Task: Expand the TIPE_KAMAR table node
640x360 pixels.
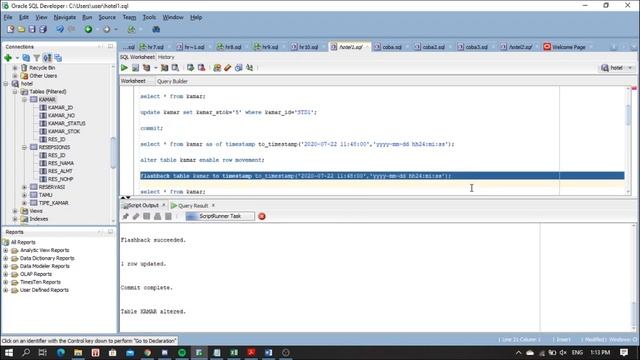Action: 24,203
